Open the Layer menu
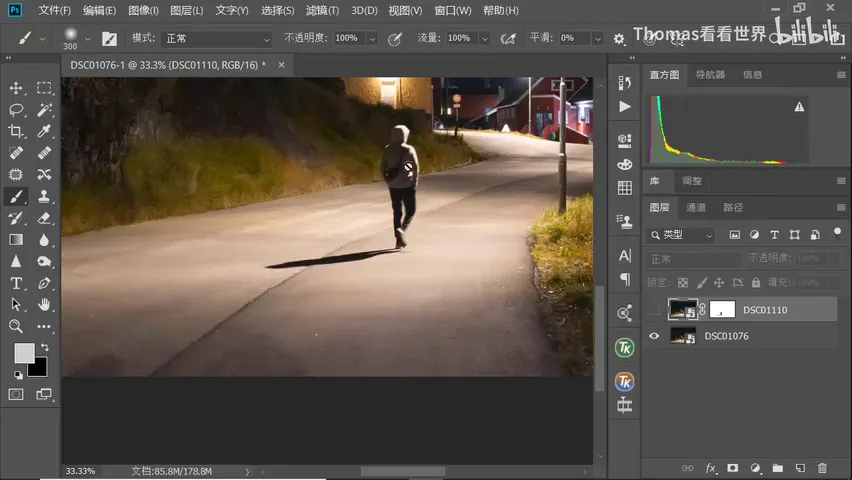852x480 pixels. click(186, 10)
